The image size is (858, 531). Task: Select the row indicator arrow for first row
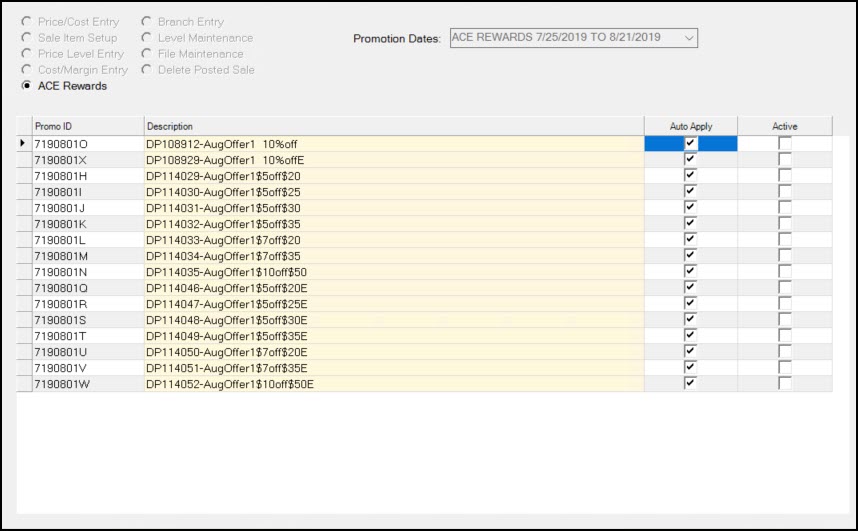[x=24, y=144]
